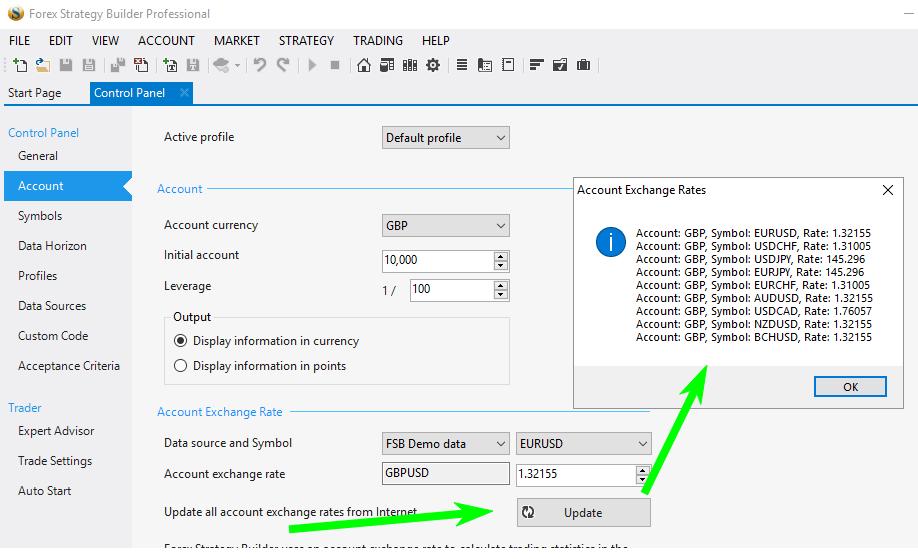Viewport: 918px width, 559px height.
Task: Open Auto Start in sidebar
Action: (x=44, y=491)
